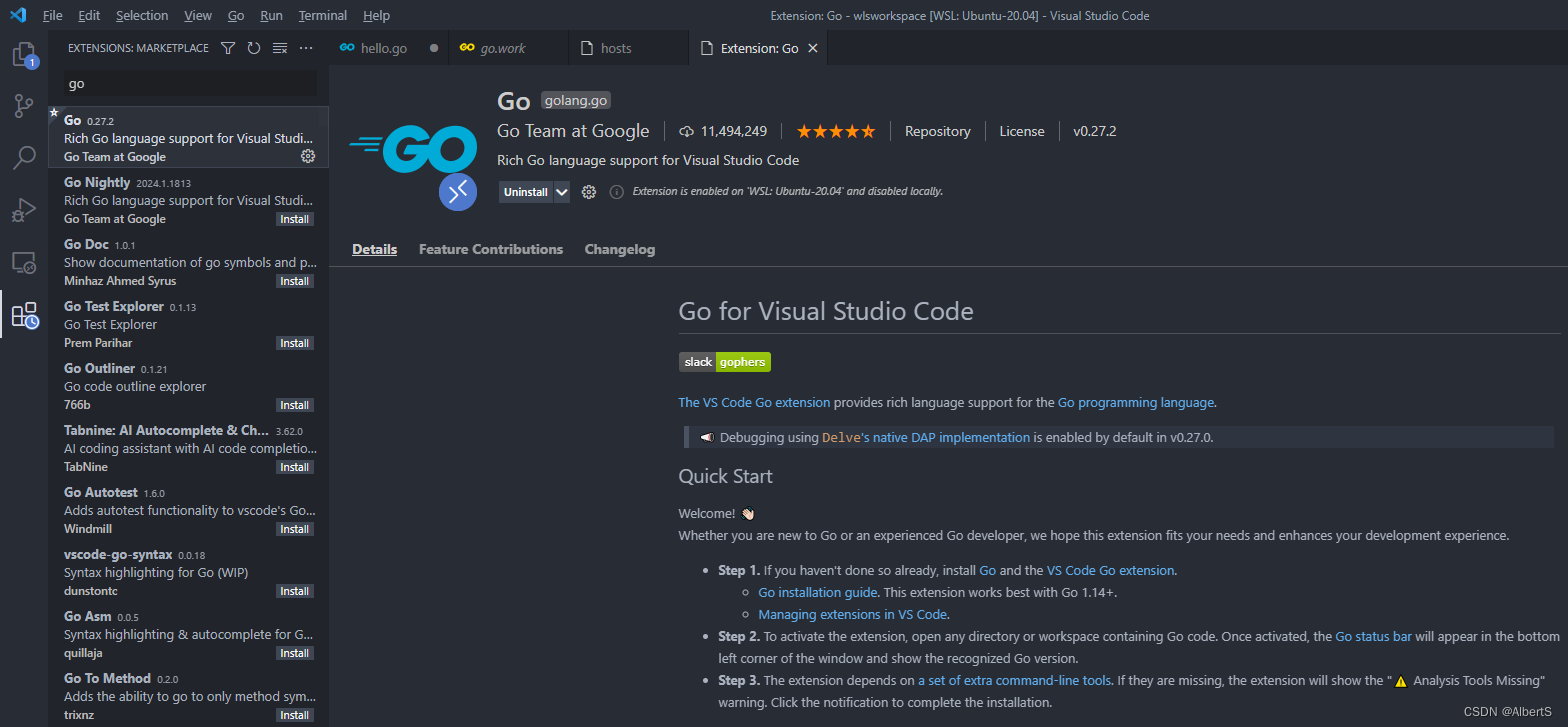Screen dimensions: 1568x727
Task: Click the info icon next to enabled message
Action: (x=617, y=192)
